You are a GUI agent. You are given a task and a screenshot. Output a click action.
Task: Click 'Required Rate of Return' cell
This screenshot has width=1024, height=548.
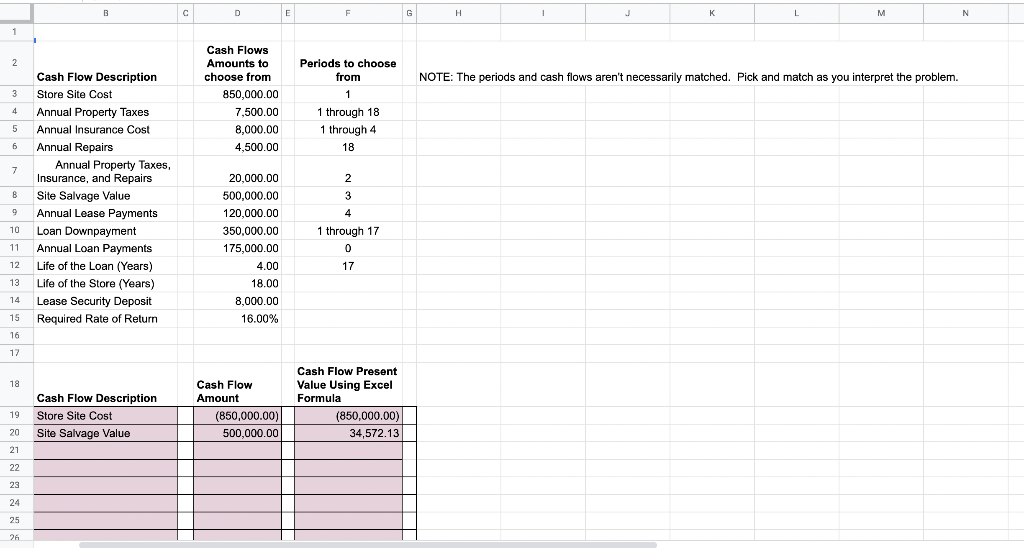tap(105, 319)
